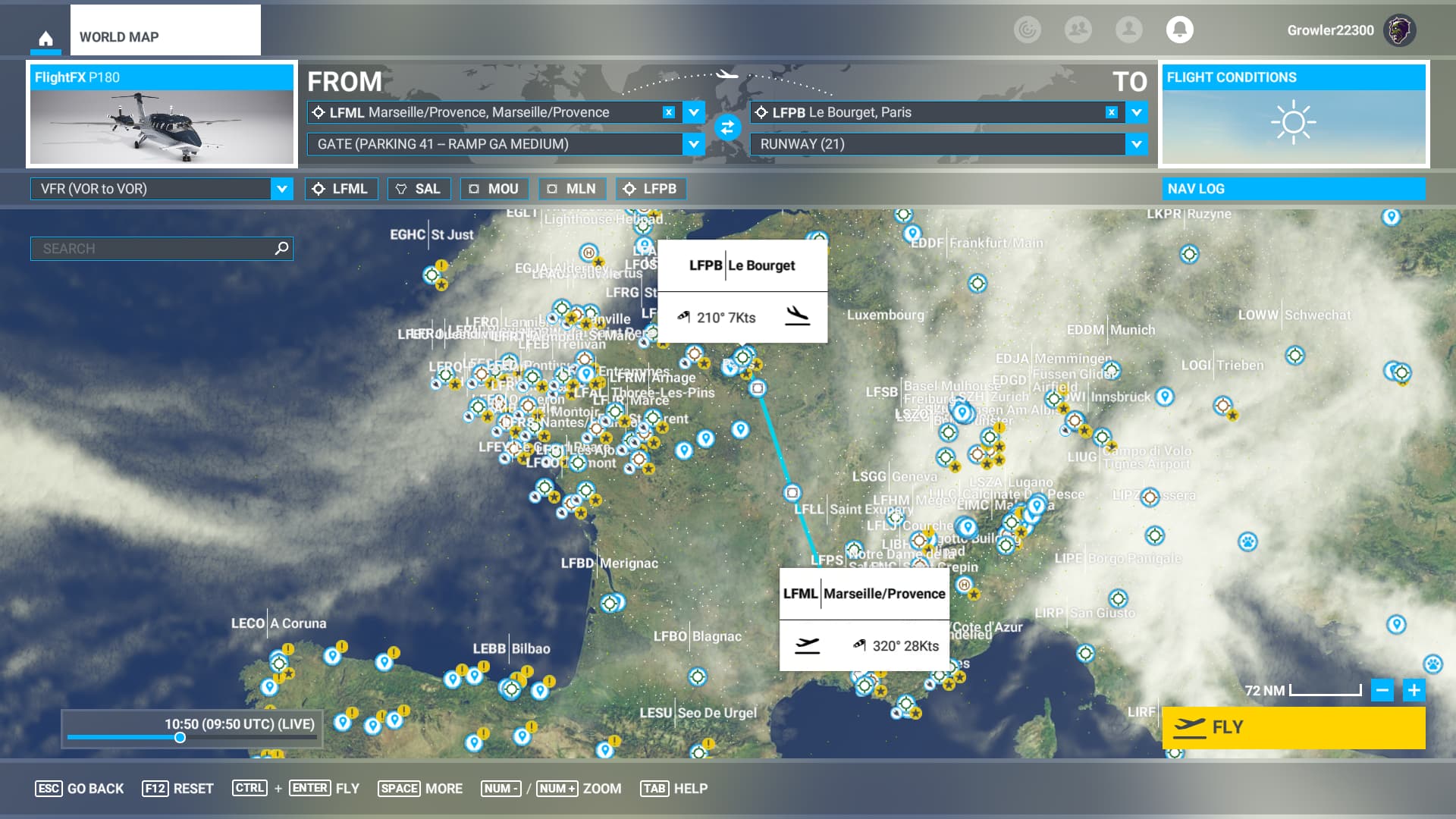Click the CTRL + ENTER FLY hint
Viewport: 1456px width, 819px height.
[296, 789]
